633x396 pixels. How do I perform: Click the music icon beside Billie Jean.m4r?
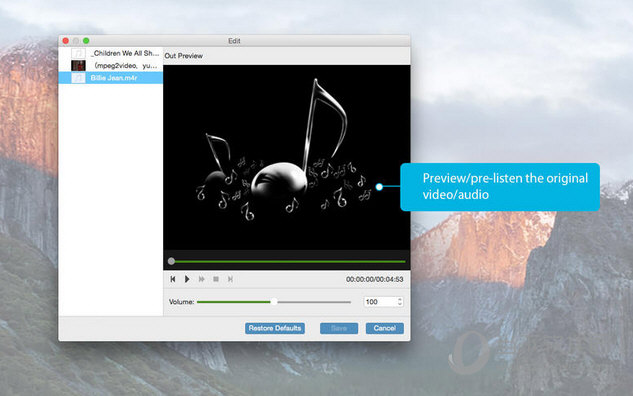tap(78, 78)
